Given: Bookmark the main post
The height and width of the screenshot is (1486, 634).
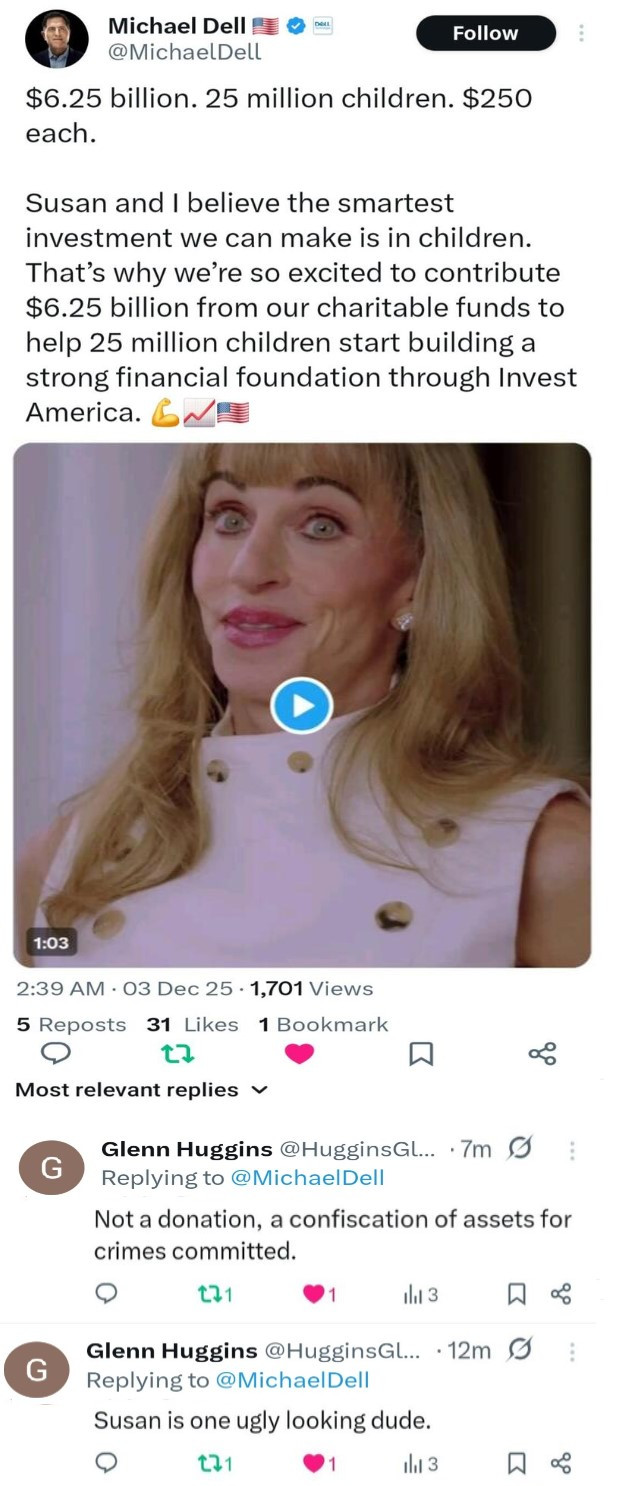Looking at the screenshot, I should (422, 1053).
